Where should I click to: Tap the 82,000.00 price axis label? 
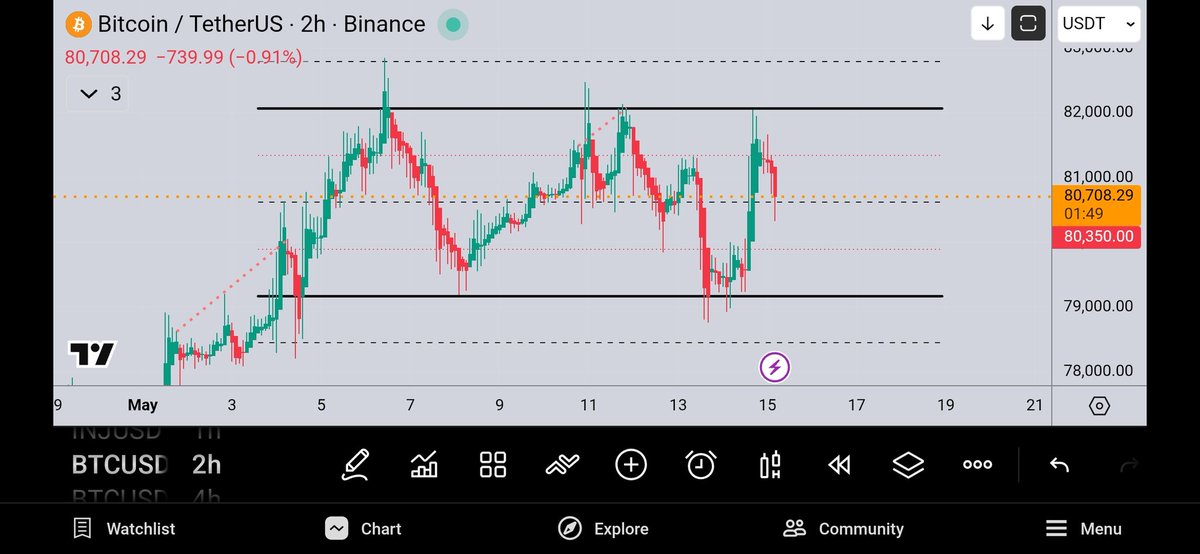(x=1098, y=111)
